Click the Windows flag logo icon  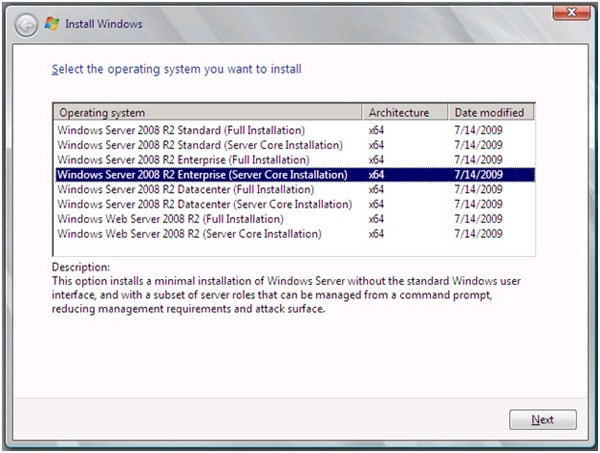52,24
